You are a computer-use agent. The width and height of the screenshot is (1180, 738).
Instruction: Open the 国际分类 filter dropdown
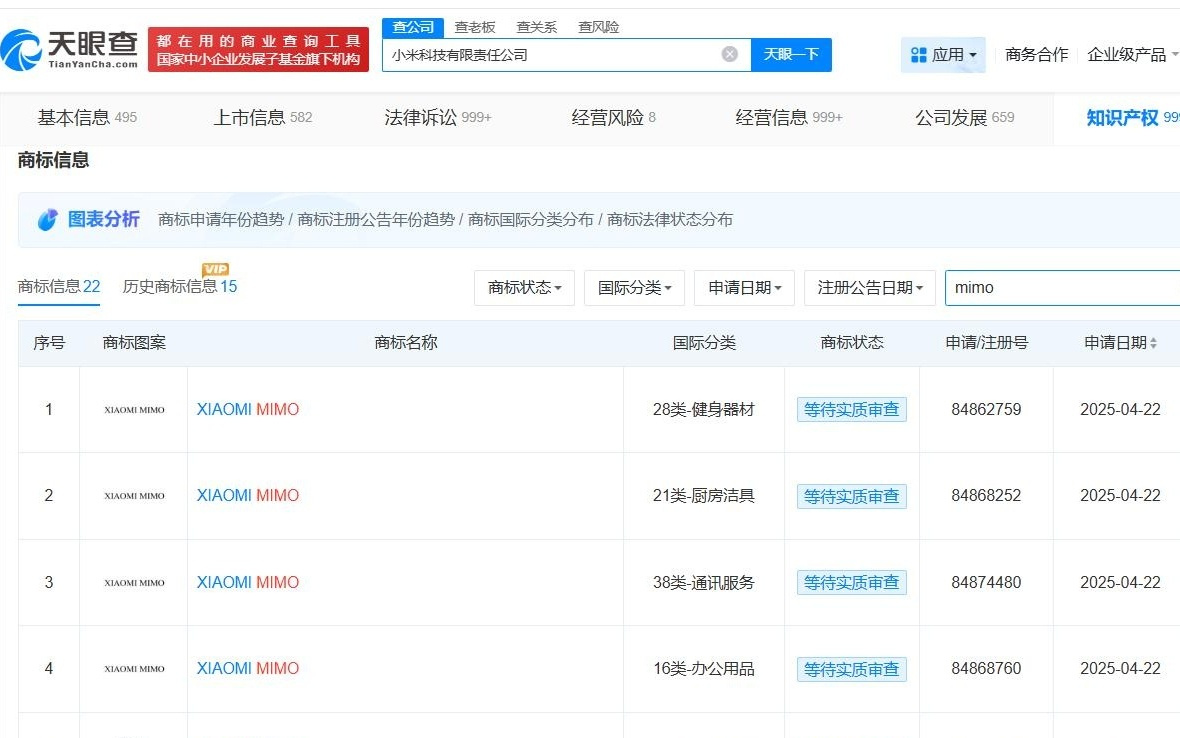pos(634,287)
